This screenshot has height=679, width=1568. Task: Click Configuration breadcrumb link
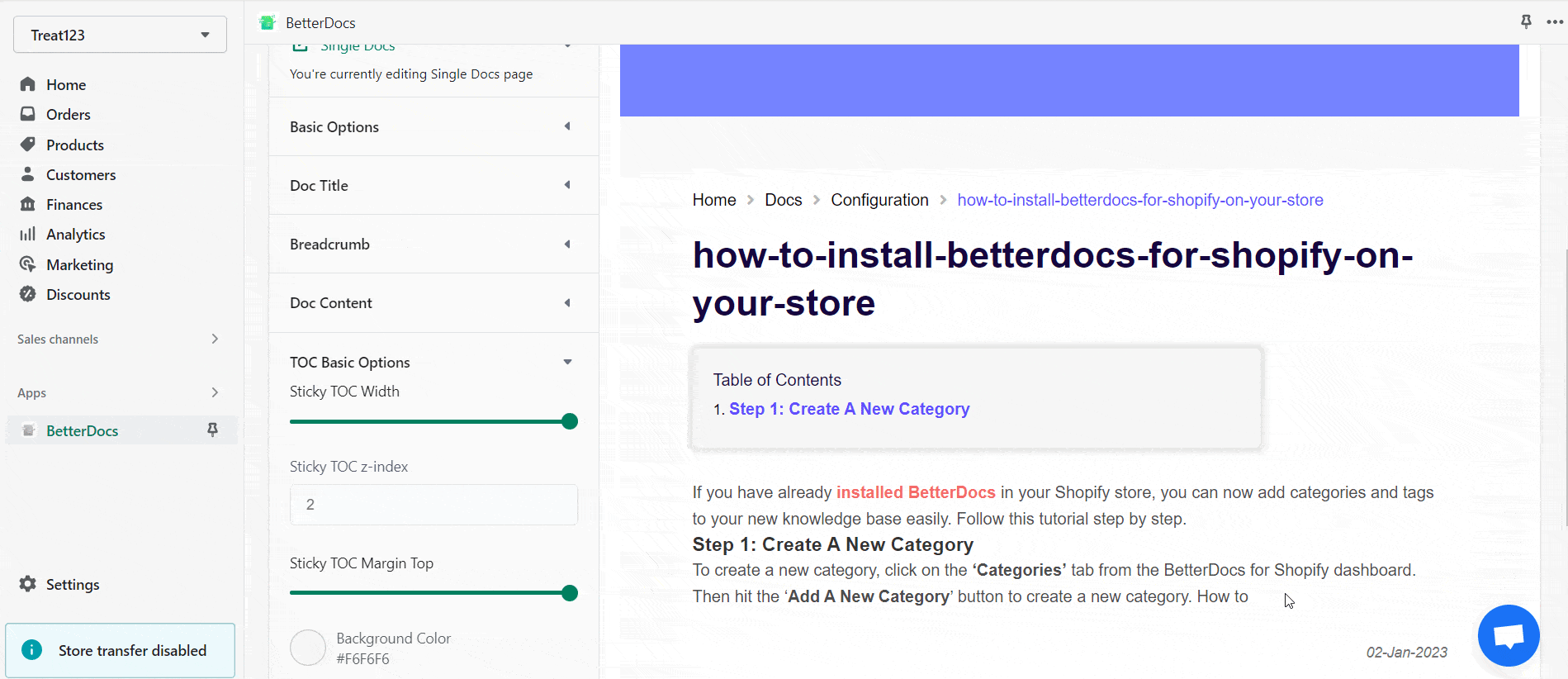click(x=879, y=200)
